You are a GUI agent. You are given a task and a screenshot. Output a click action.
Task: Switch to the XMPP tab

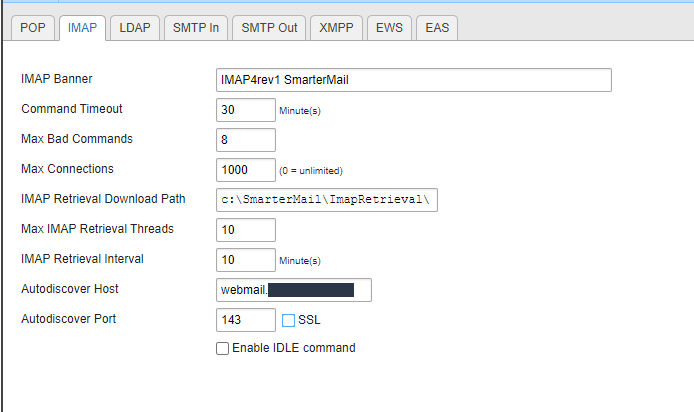point(336,28)
